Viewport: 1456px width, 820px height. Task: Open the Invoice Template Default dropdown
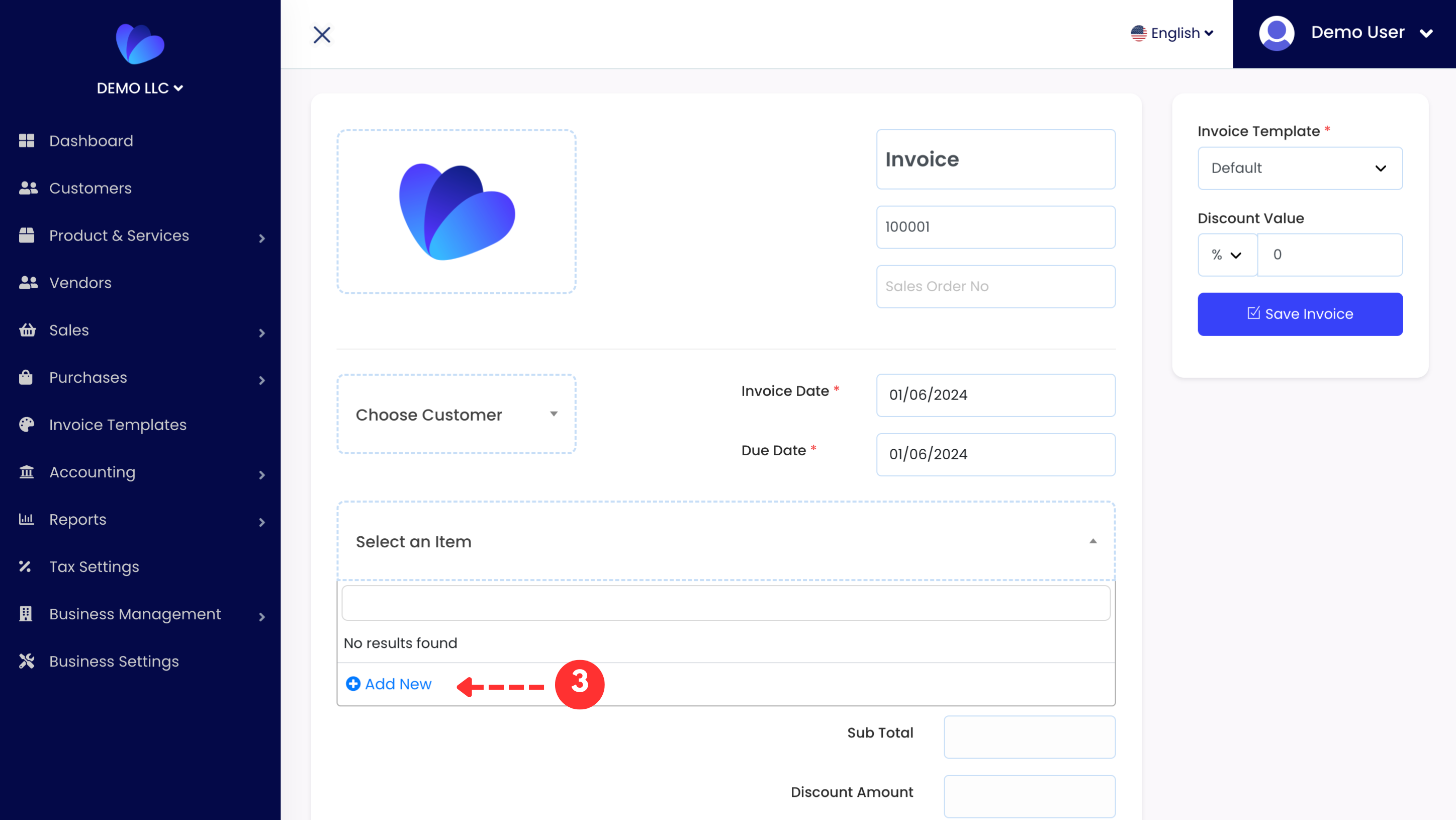click(x=1300, y=169)
